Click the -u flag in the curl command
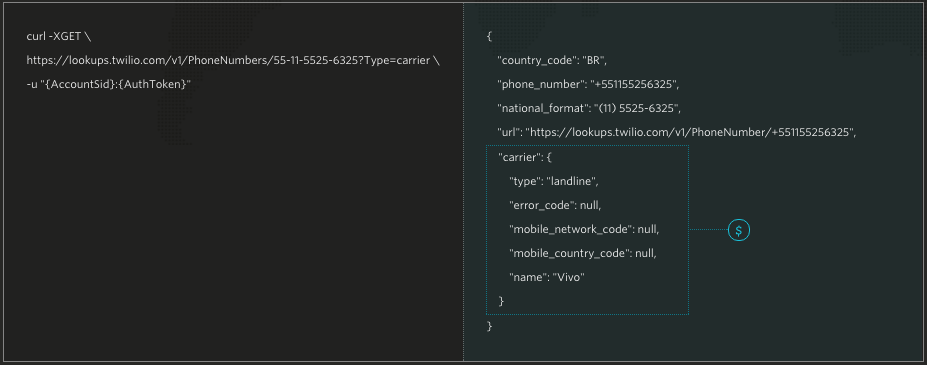927x365 pixels. [32, 85]
